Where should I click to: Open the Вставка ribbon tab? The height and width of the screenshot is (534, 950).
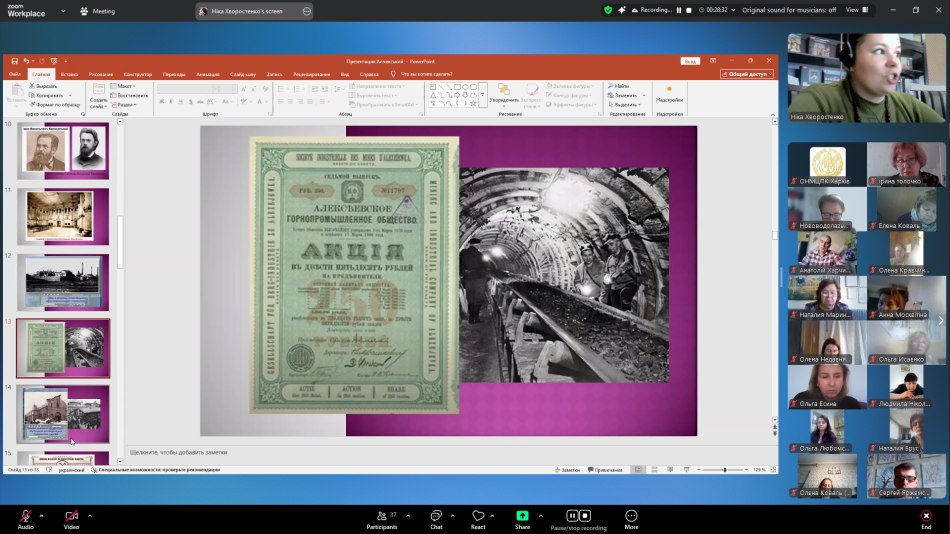click(69, 74)
